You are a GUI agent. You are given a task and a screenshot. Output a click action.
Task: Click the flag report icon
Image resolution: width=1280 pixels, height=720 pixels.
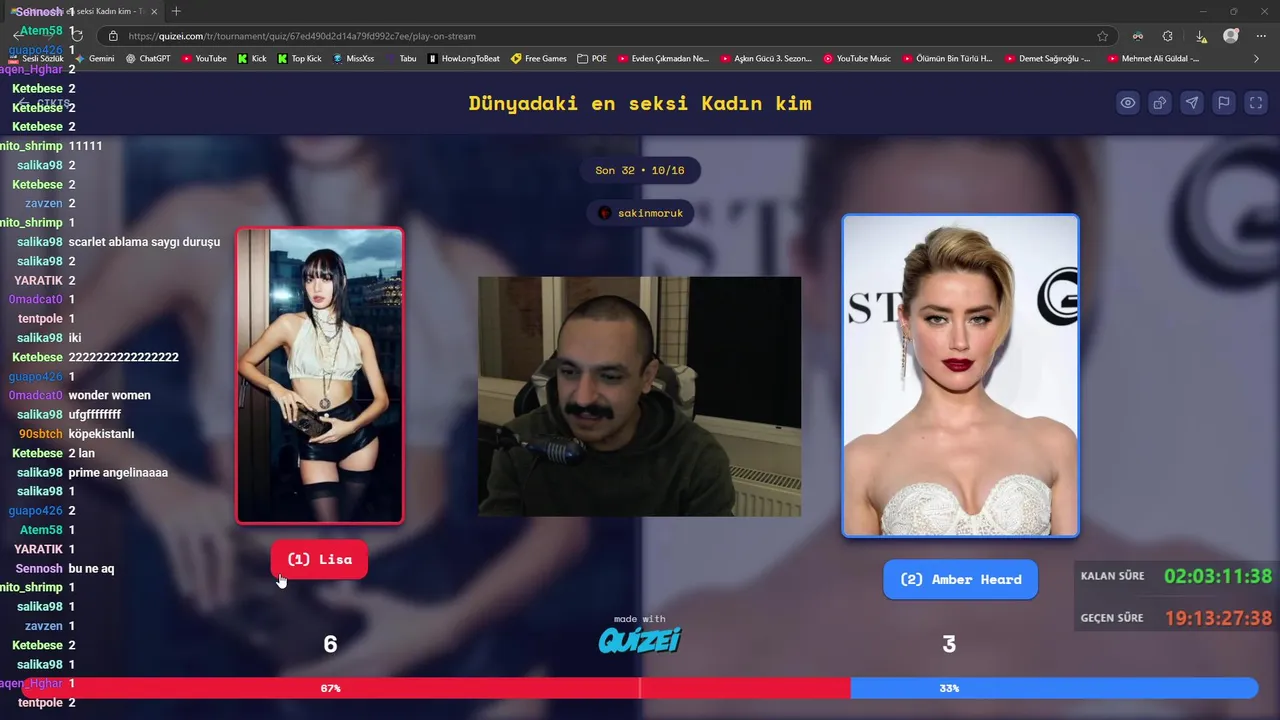coord(1224,103)
